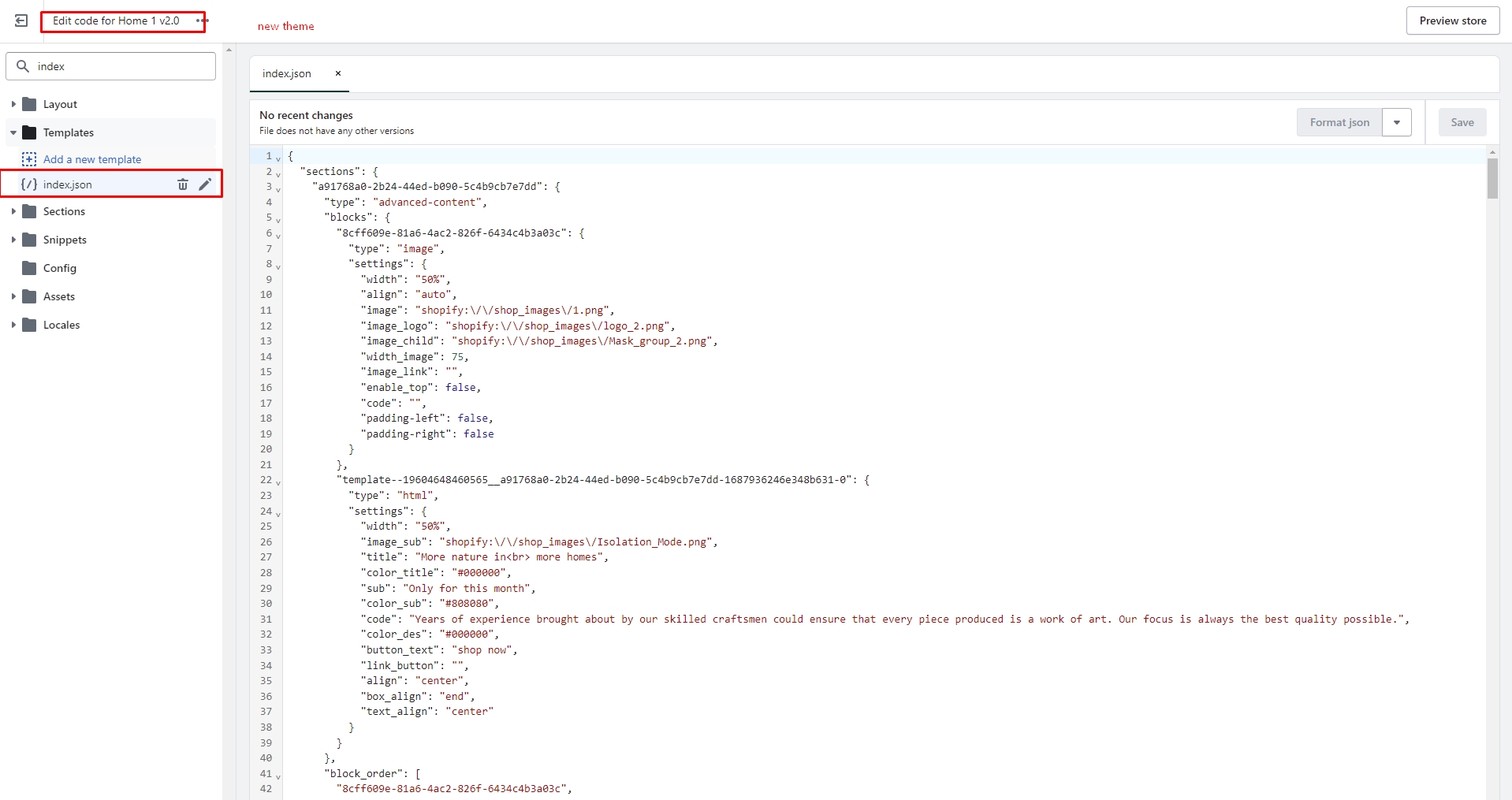Expand the Layout folder
The image size is (1512, 800).
pos(13,104)
